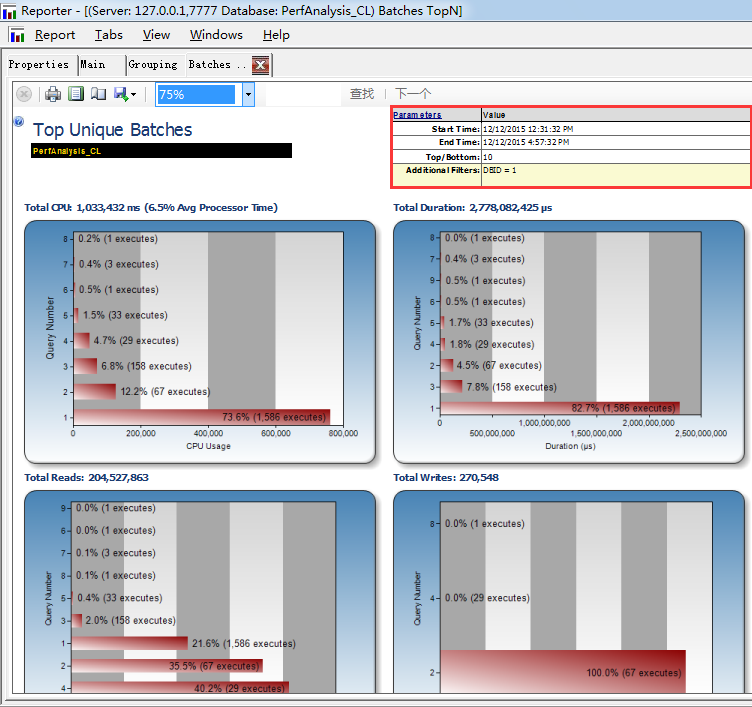The width and height of the screenshot is (752, 707).
Task: Click the 1.5% (33 executes) CPU label
Action: pos(125,315)
